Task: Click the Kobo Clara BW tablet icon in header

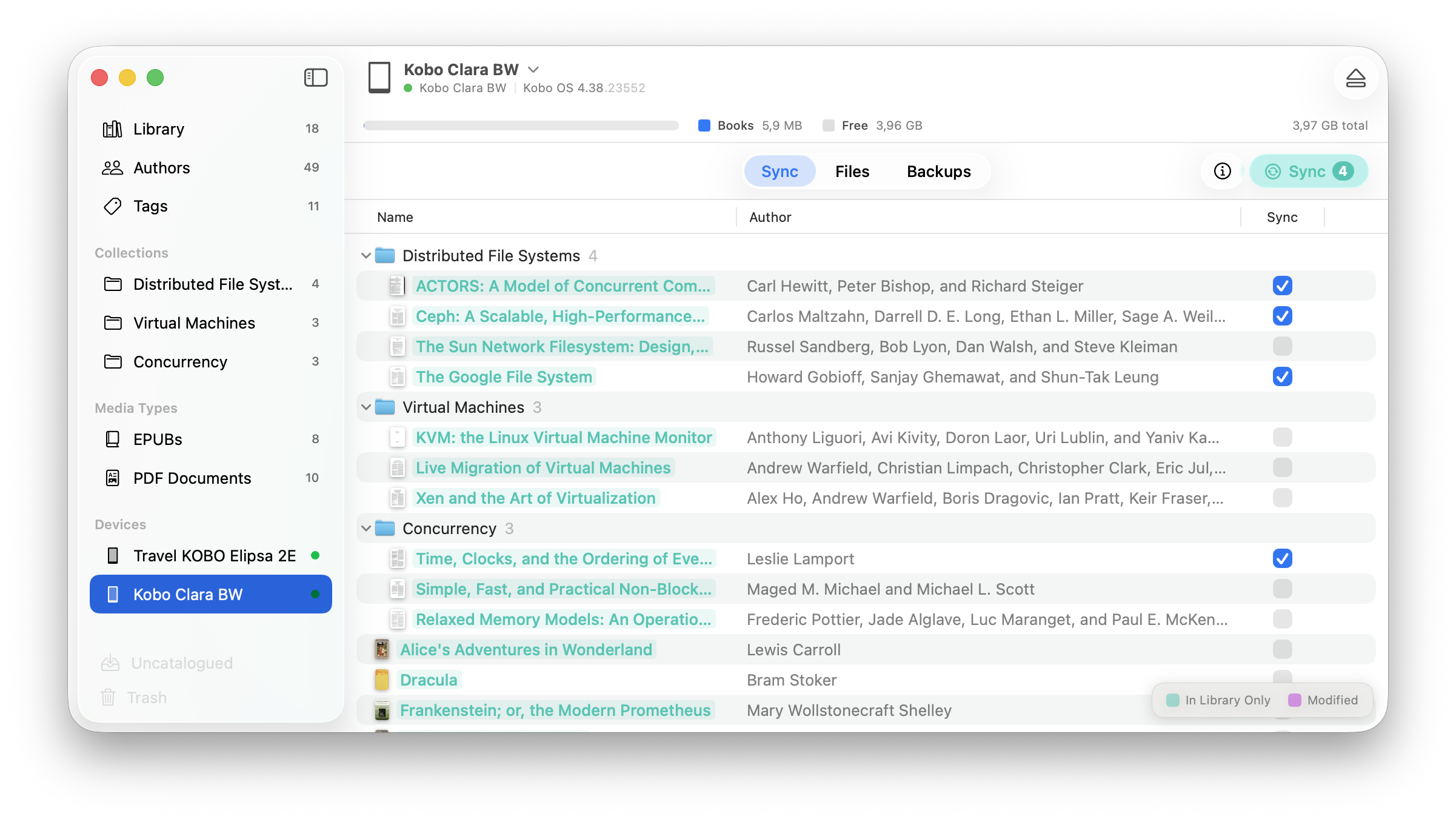Action: [x=379, y=78]
